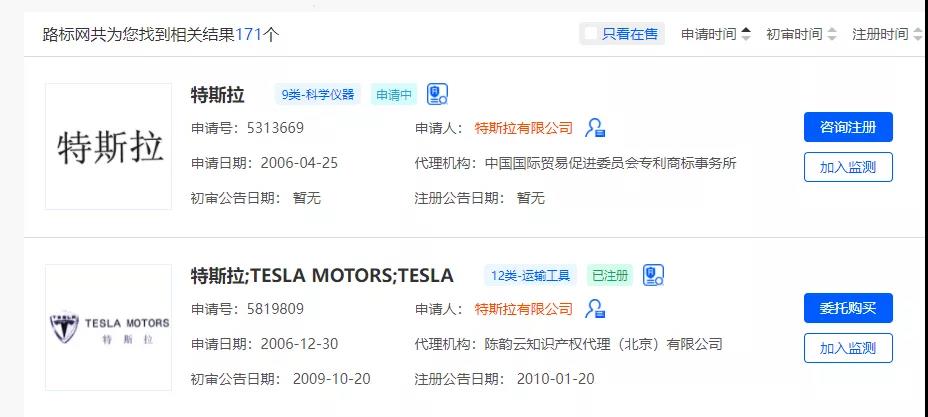Image resolution: width=928 pixels, height=417 pixels.
Task: Select the 12类-运输工具 category tag
Action: point(530,276)
